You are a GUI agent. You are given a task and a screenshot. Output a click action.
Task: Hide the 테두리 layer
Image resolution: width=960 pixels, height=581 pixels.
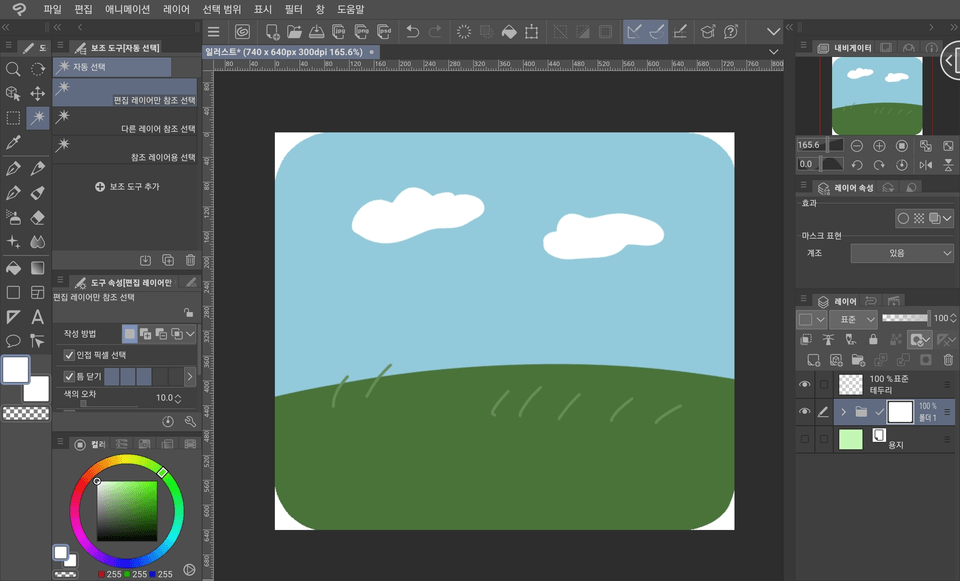805,383
